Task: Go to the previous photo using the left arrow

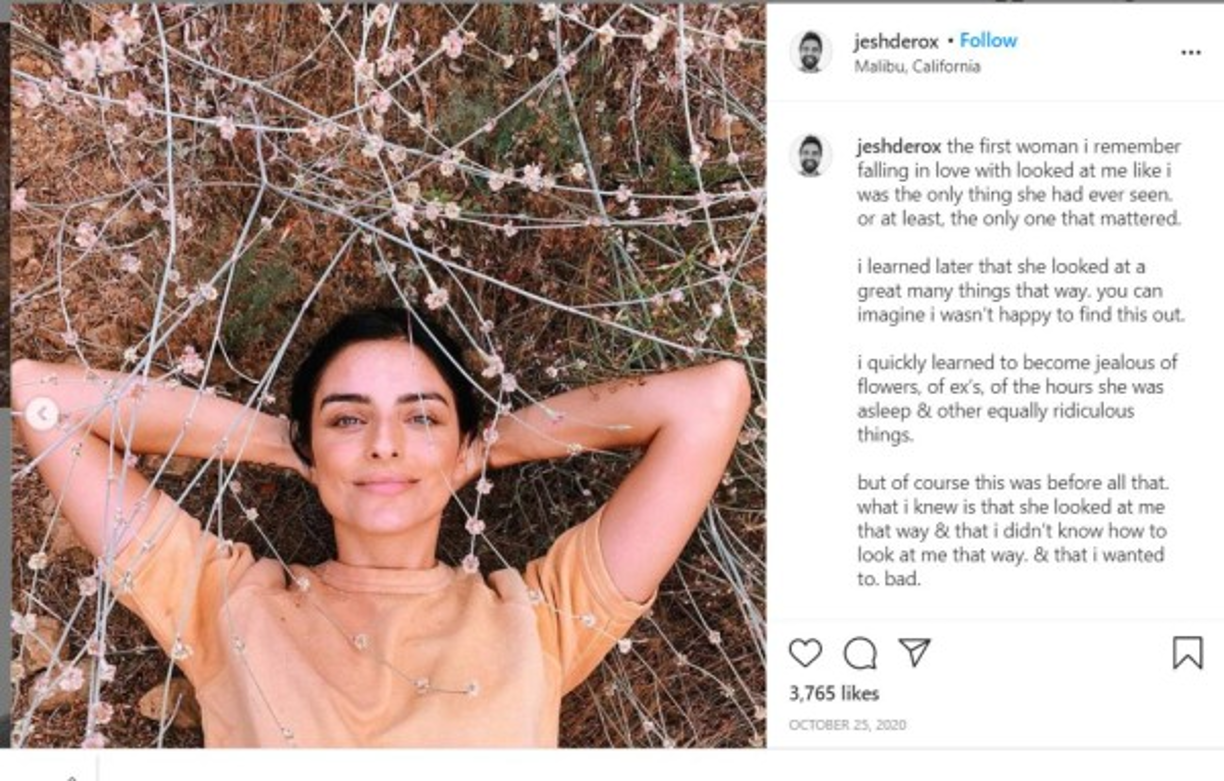Action: pyautogui.click(x=41, y=414)
